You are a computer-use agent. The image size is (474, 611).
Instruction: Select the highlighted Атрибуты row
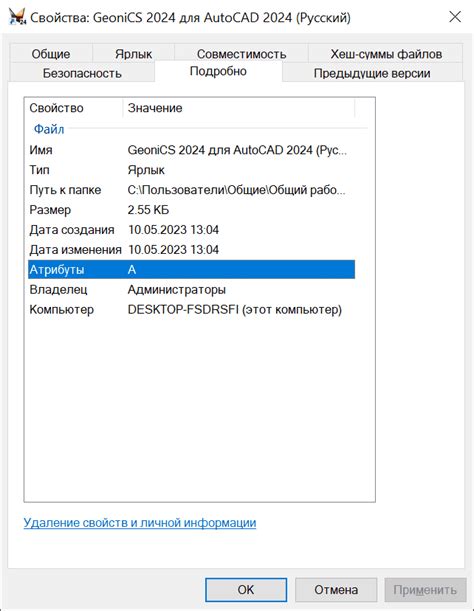coord(191,270)
